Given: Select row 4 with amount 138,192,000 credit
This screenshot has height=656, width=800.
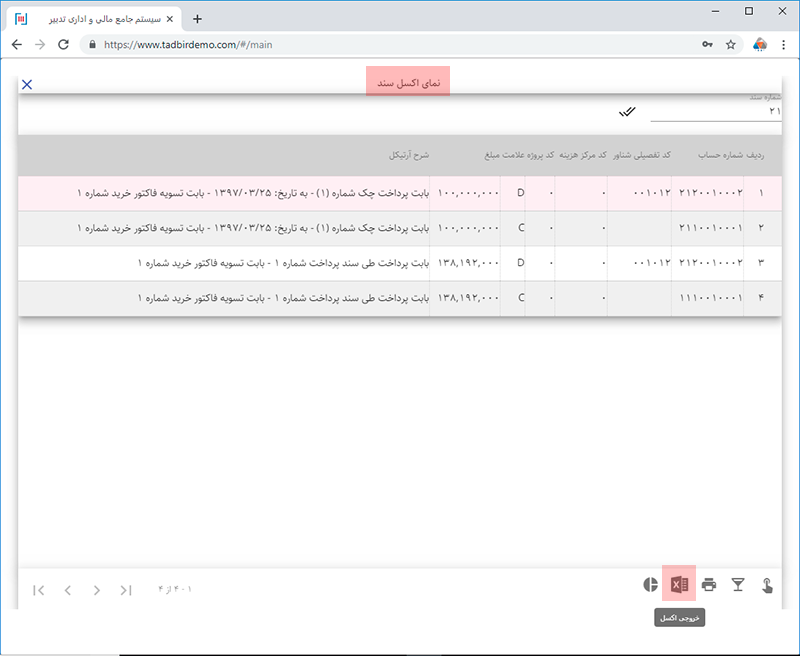Looking at the screenshot, I should pos(400,298).
